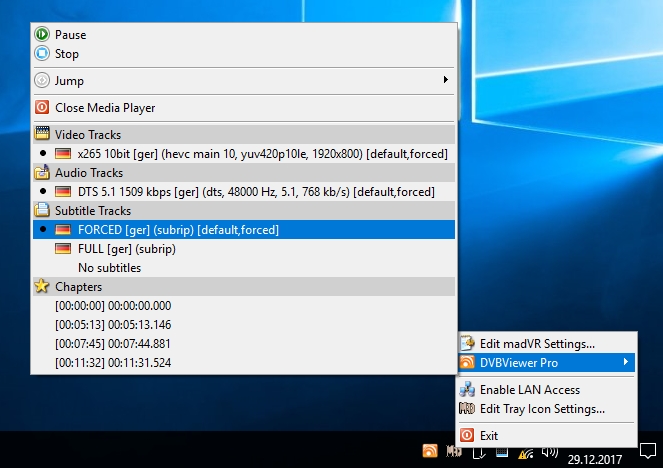Click Exit in the tray menu
This screenshot has width=663, height=468.
546,435
